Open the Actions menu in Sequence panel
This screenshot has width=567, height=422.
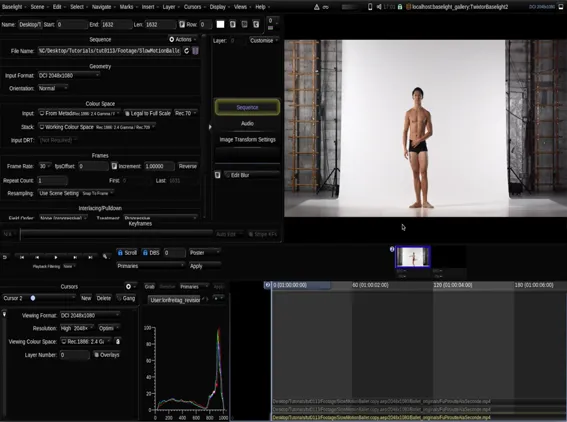click(183, 39)
